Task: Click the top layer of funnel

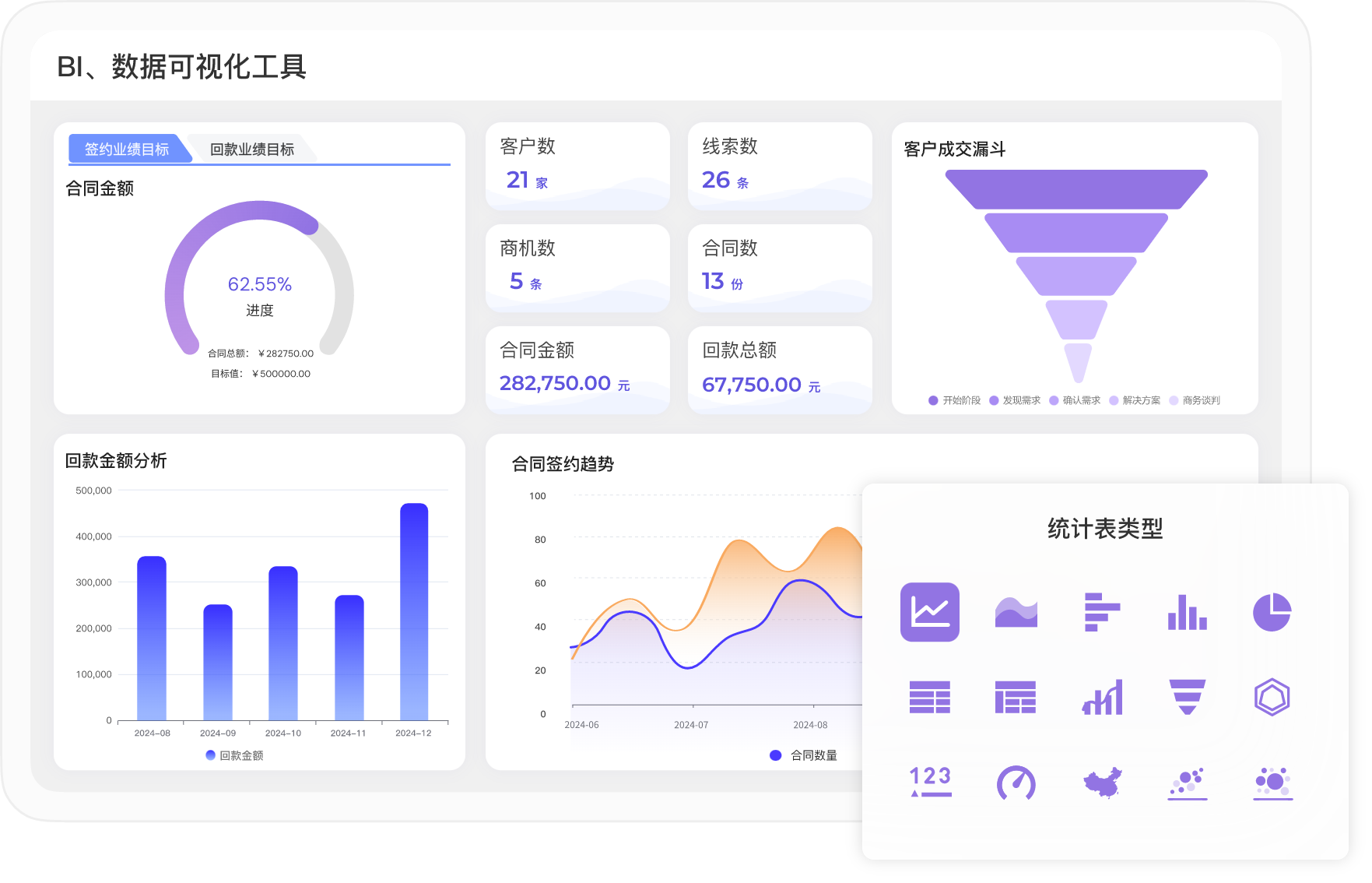Action: pos(1076,188)
